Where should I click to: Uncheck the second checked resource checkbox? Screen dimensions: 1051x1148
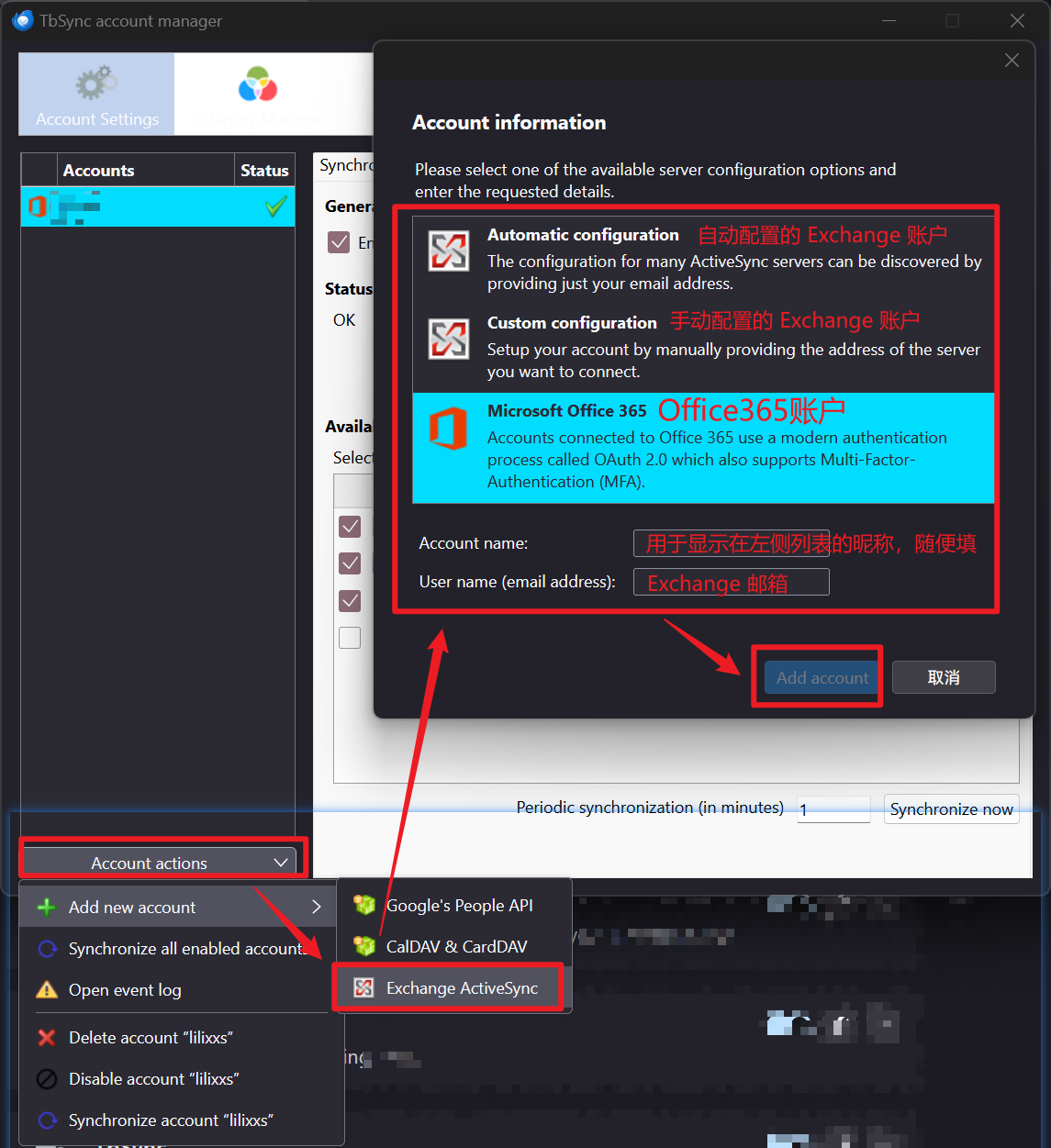(x=350, y=563)
